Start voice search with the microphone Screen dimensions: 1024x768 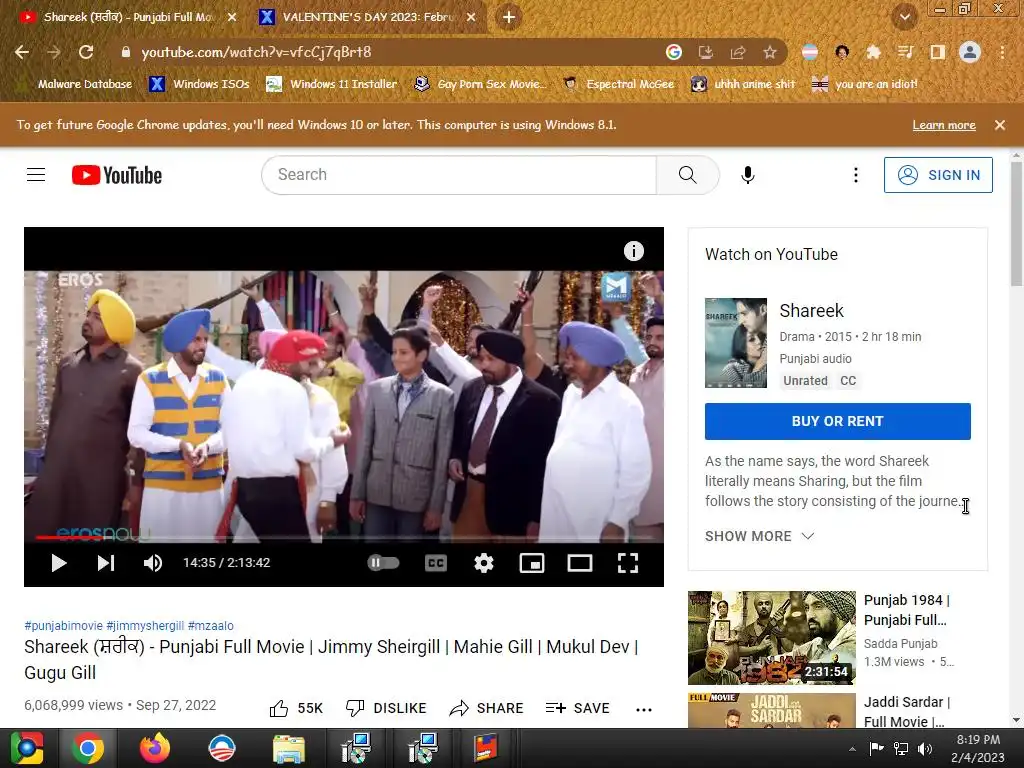[748, 175]
